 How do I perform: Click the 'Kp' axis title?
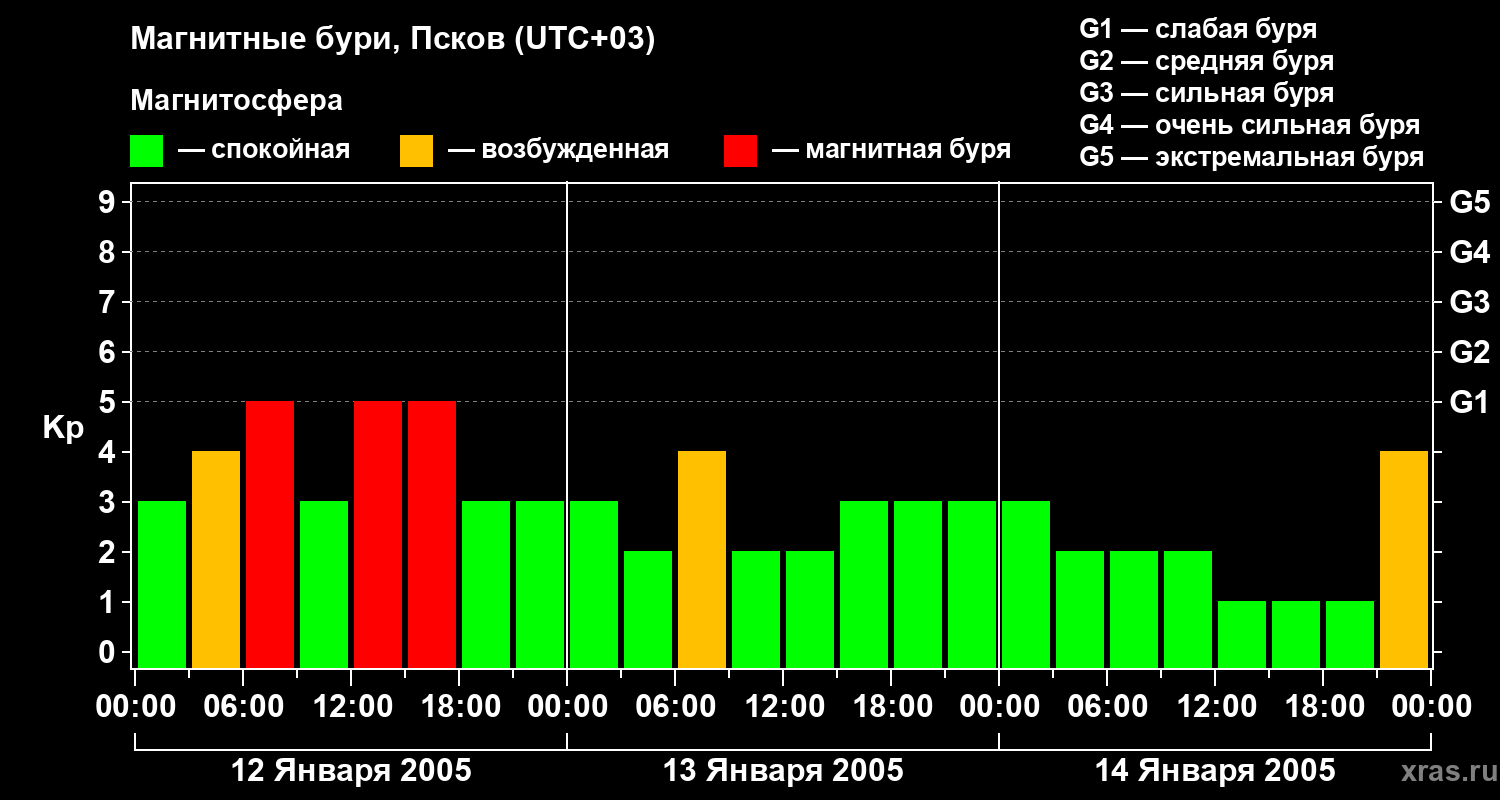[x=63, y=427]
